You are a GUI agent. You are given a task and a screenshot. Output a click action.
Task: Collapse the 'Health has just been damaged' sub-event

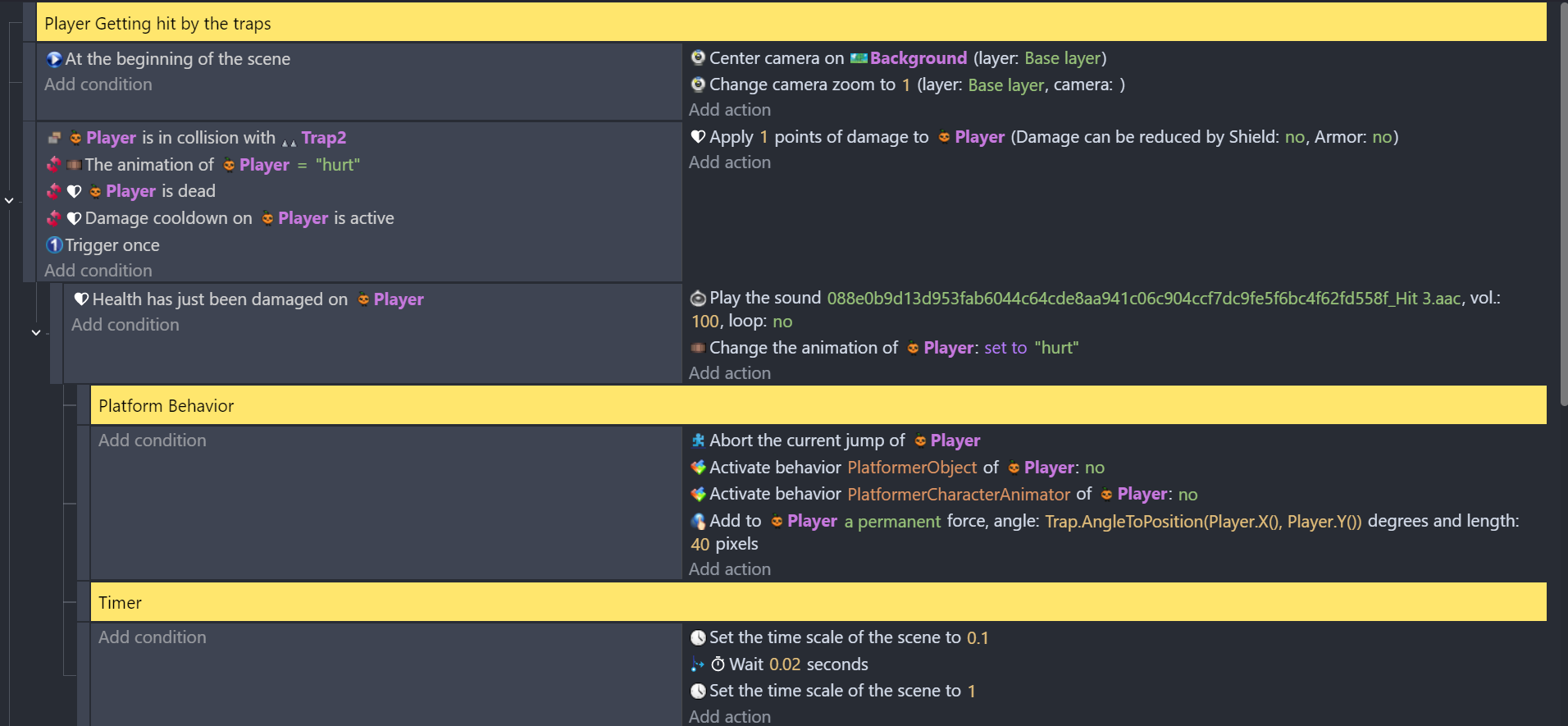[x=36, y=332]
